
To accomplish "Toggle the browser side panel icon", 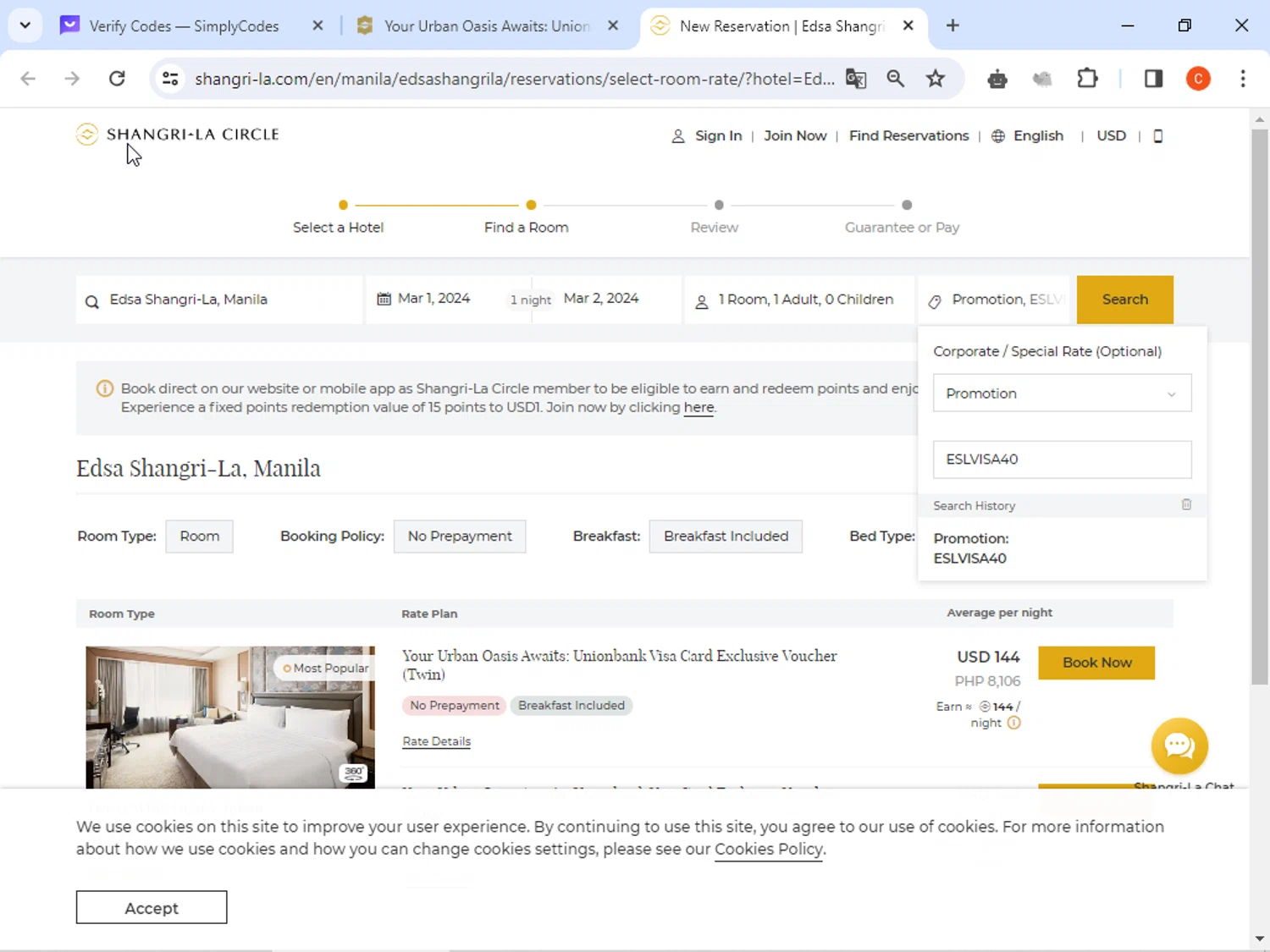I will click(x=1153, y=79).
